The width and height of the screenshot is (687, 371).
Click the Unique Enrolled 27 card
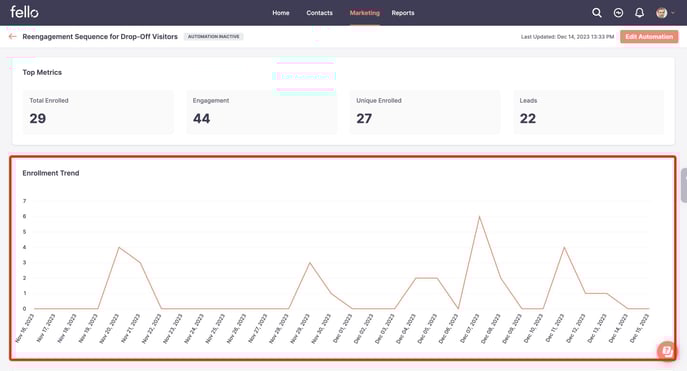point(425,112)
